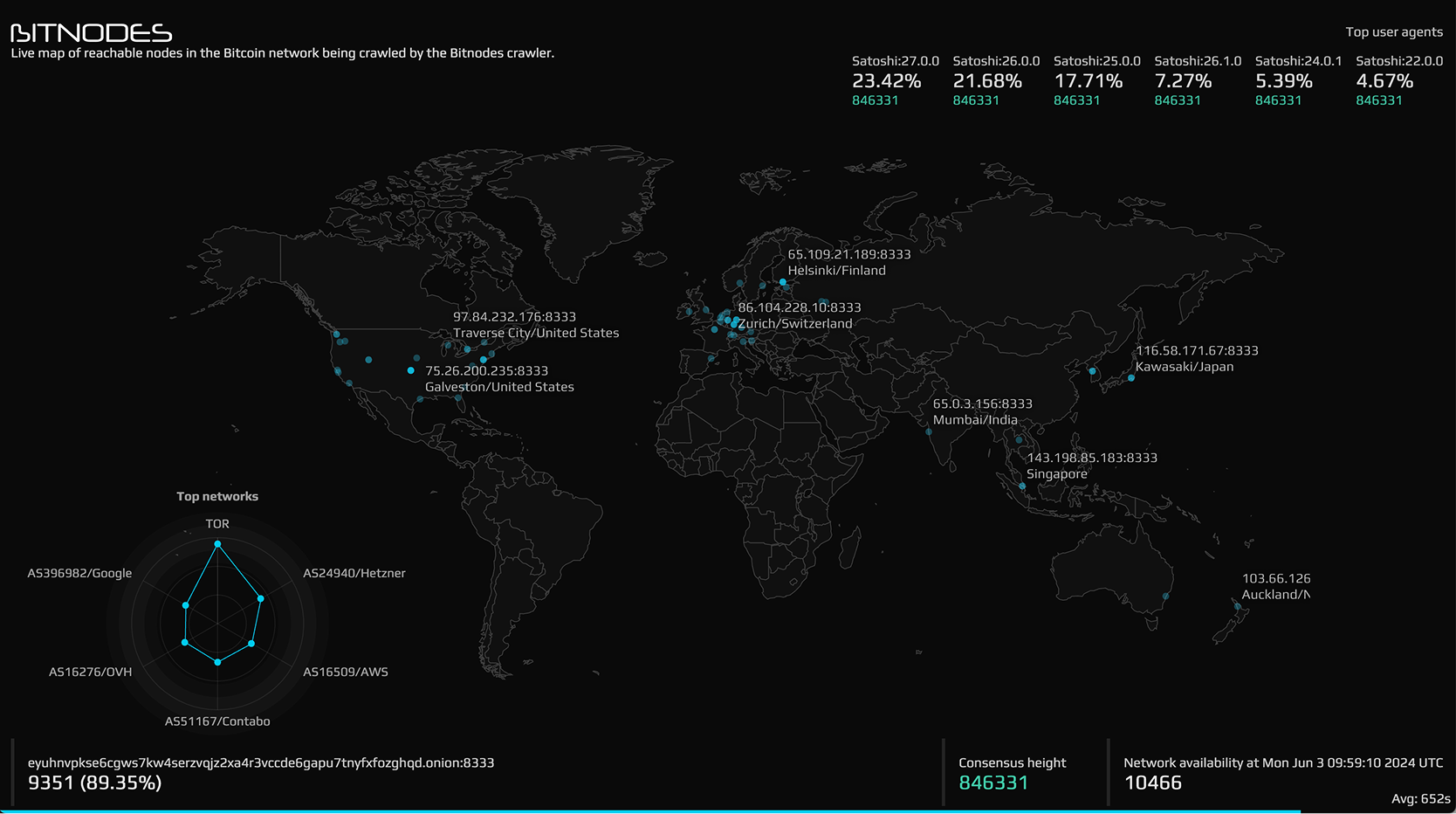Click the 17.71% share value
This screenshot has width=1456, height=814.
[x=1089, y=81]
